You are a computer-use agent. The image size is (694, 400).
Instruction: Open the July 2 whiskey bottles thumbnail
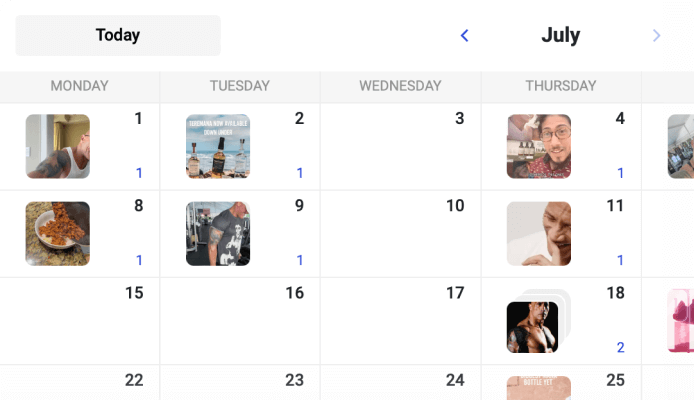[x=218, y=146]
